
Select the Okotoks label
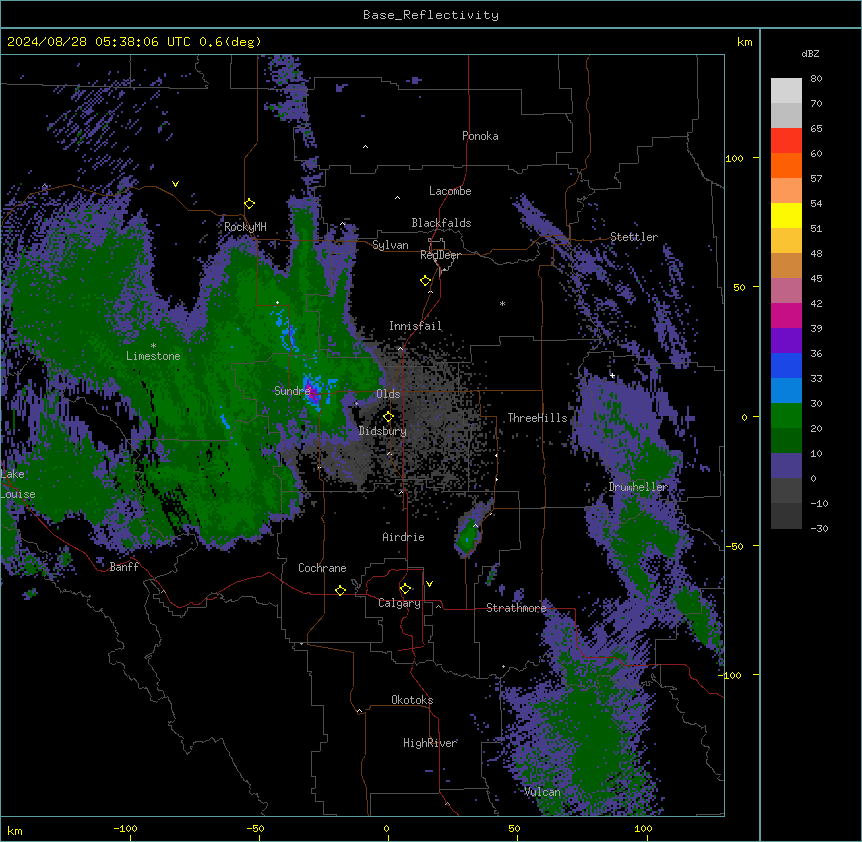pyautogui.click(x=412, y=700)
